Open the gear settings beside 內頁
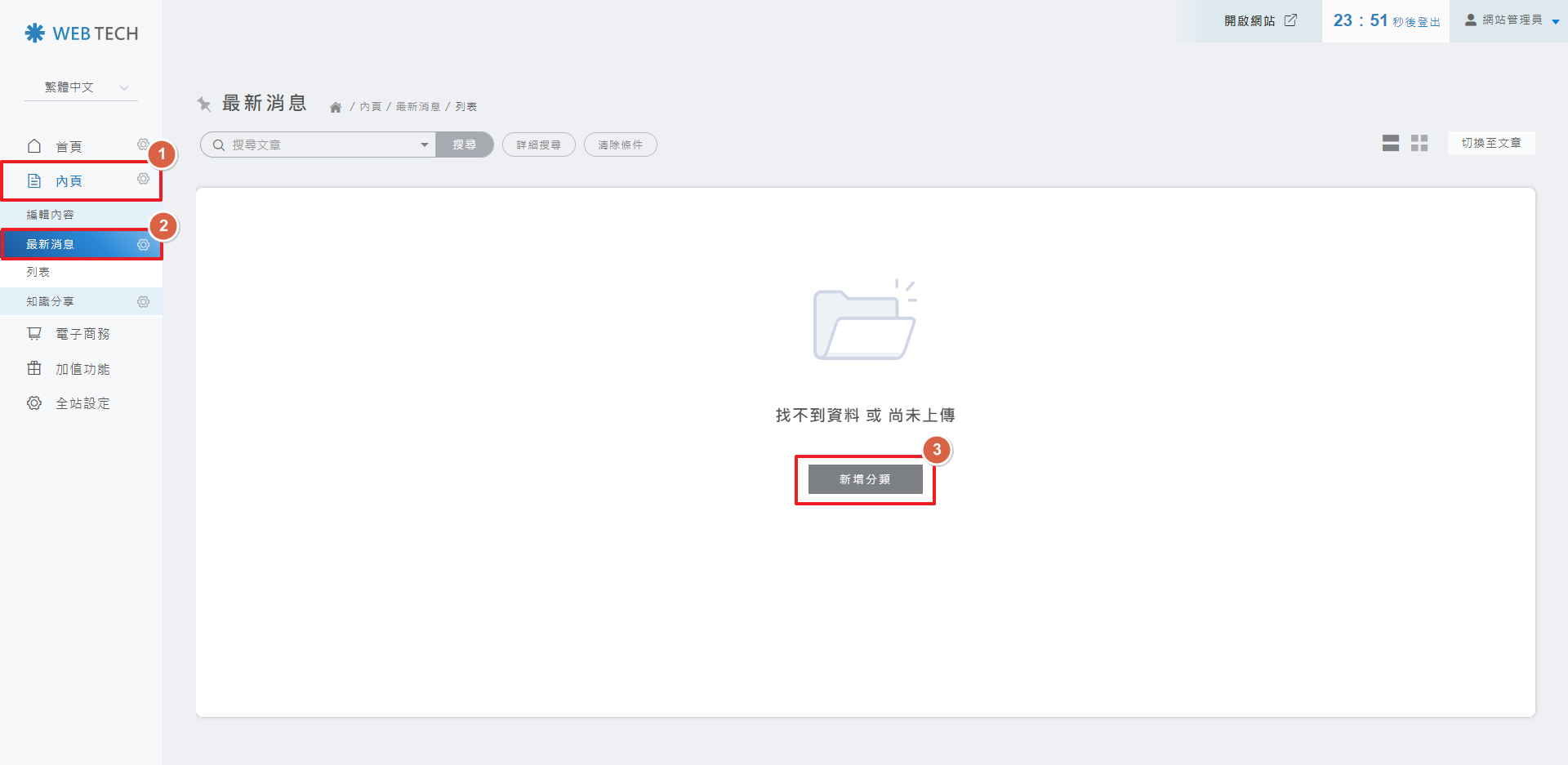1568x765 pixels. (x=143, y=179)
